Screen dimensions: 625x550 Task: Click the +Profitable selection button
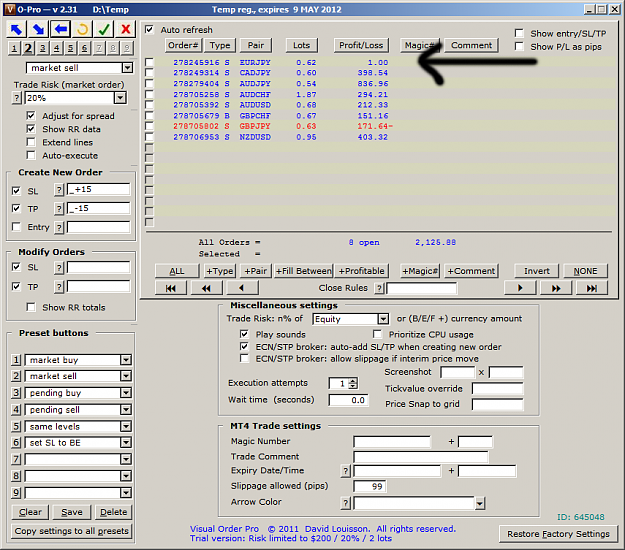pyautogui.click(x=362, y=271)
